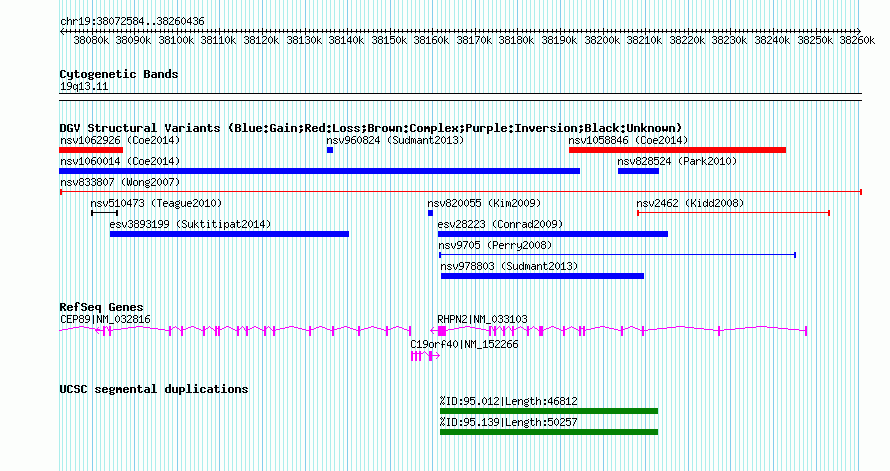Select nsv820055 (Kim2009) label
890x471 pixels.
click(484, 203)
